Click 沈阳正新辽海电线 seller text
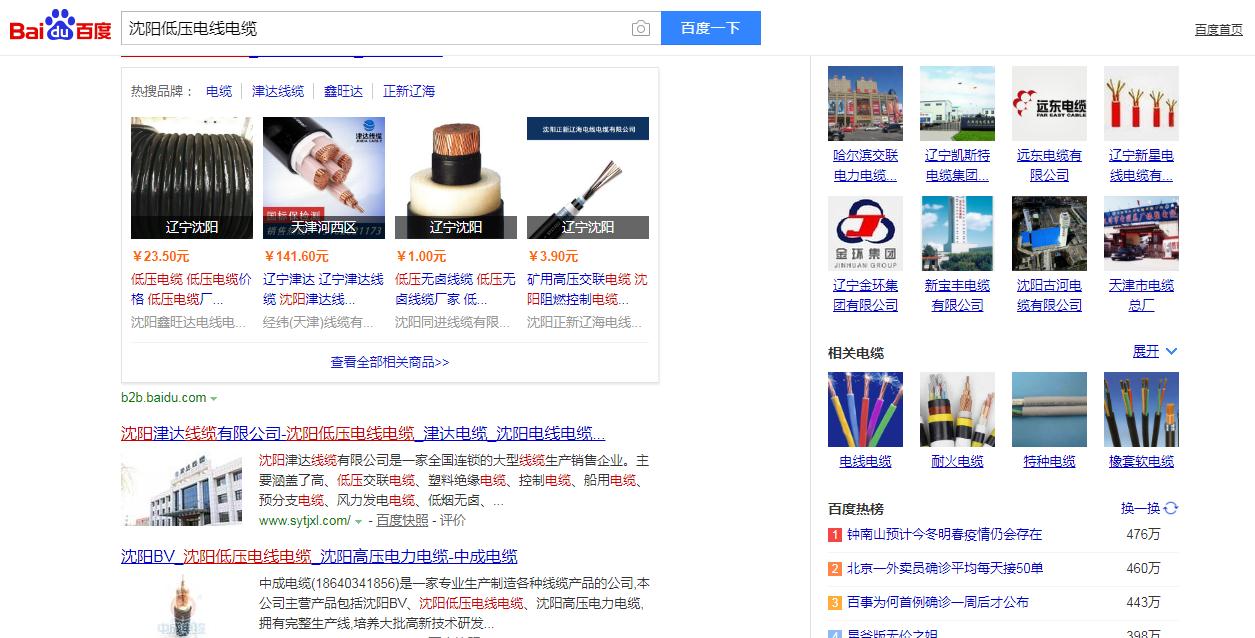The width and height of the screenshot is (1255, 638). [x=585, y=322]
